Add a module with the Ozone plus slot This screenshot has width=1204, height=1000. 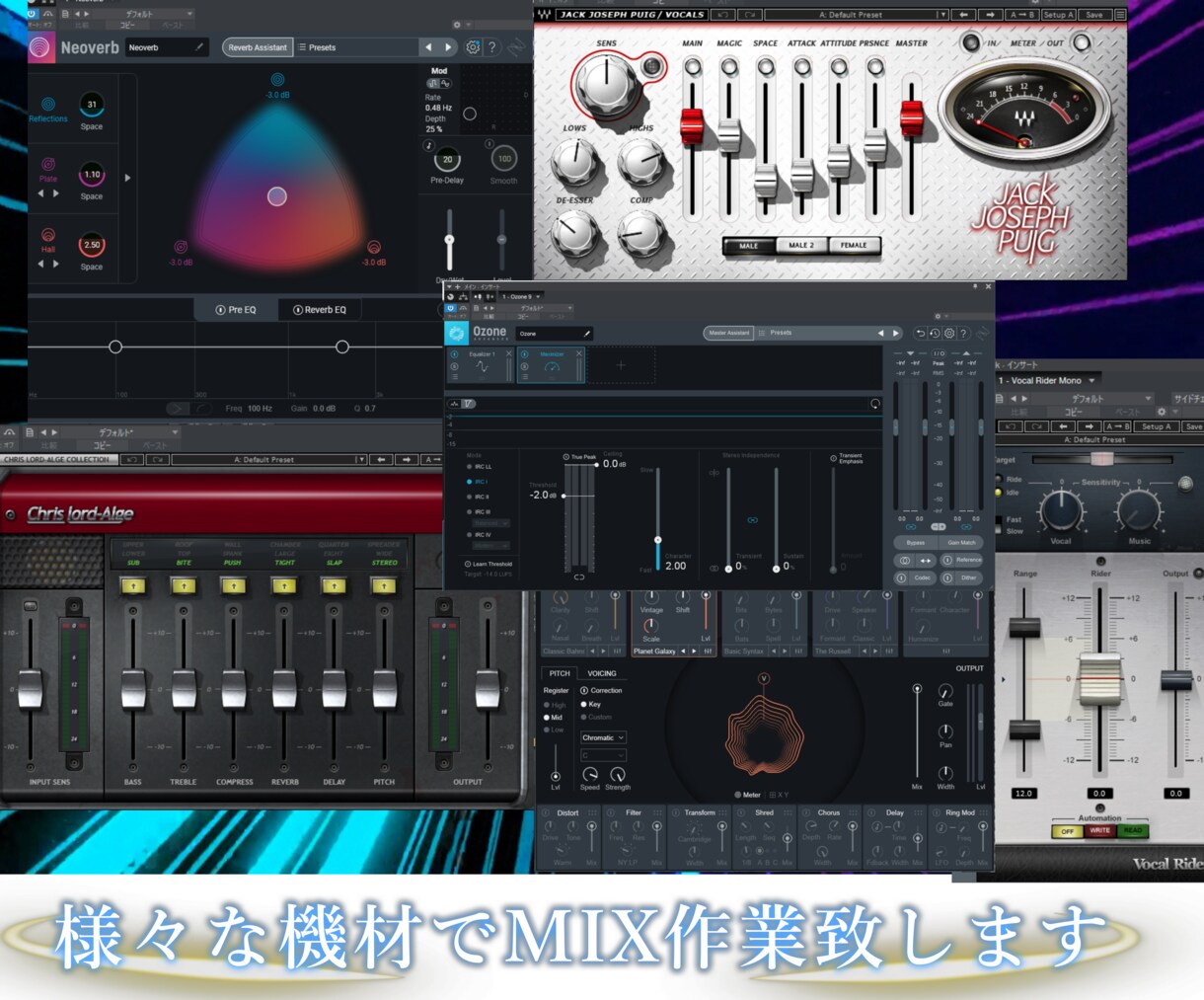[x=621, y=365]
